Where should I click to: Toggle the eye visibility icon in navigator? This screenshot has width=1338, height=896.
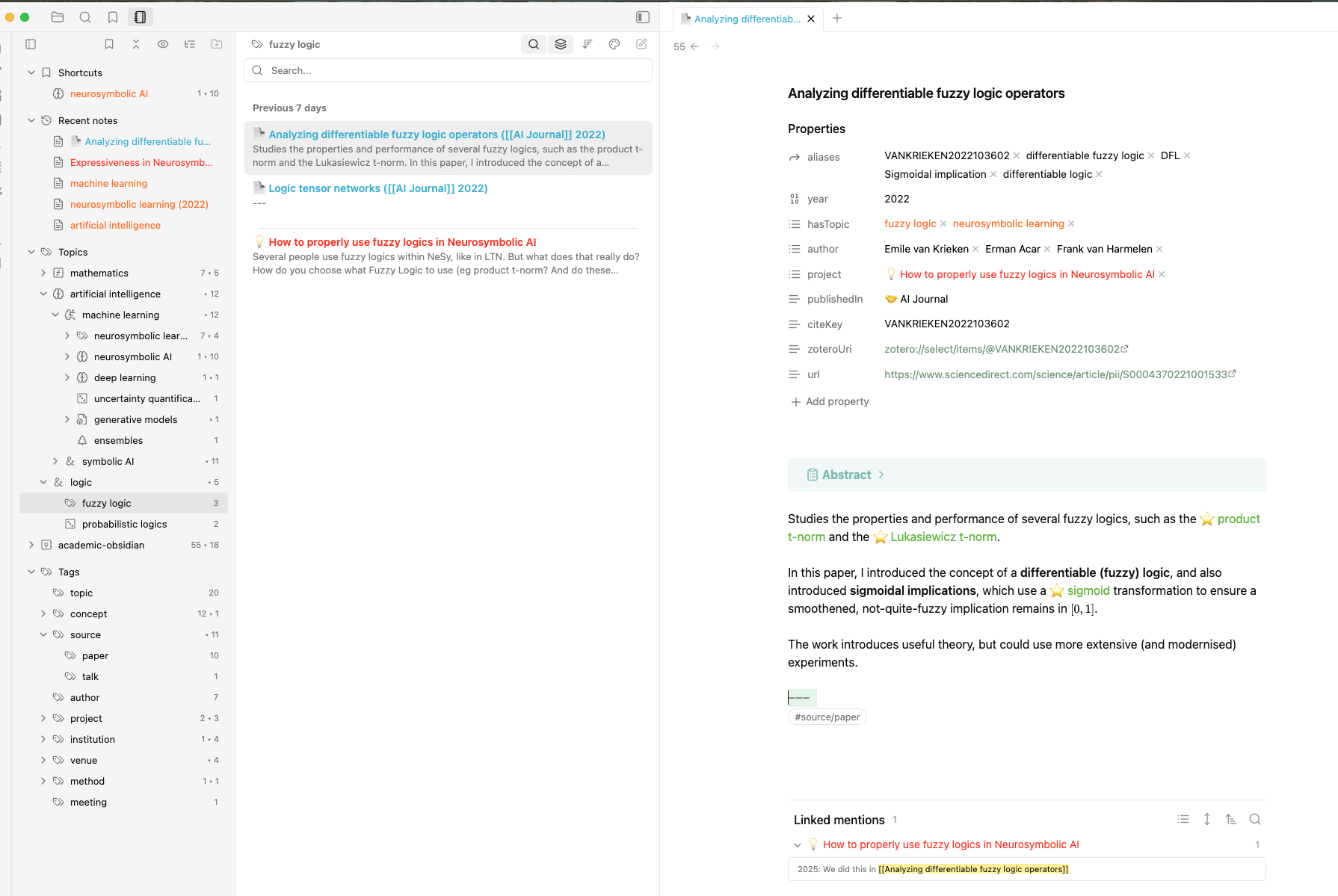coord(163,45)
